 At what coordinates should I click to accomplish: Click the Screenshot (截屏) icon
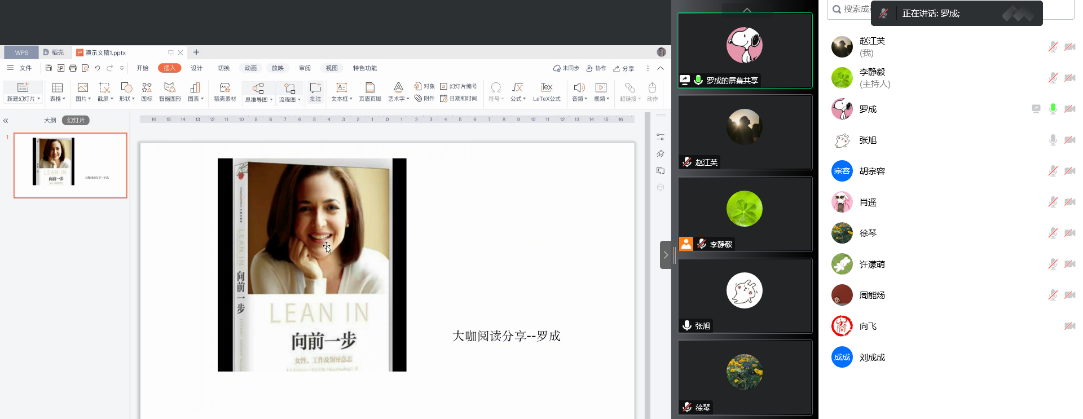tap(104, 87)
